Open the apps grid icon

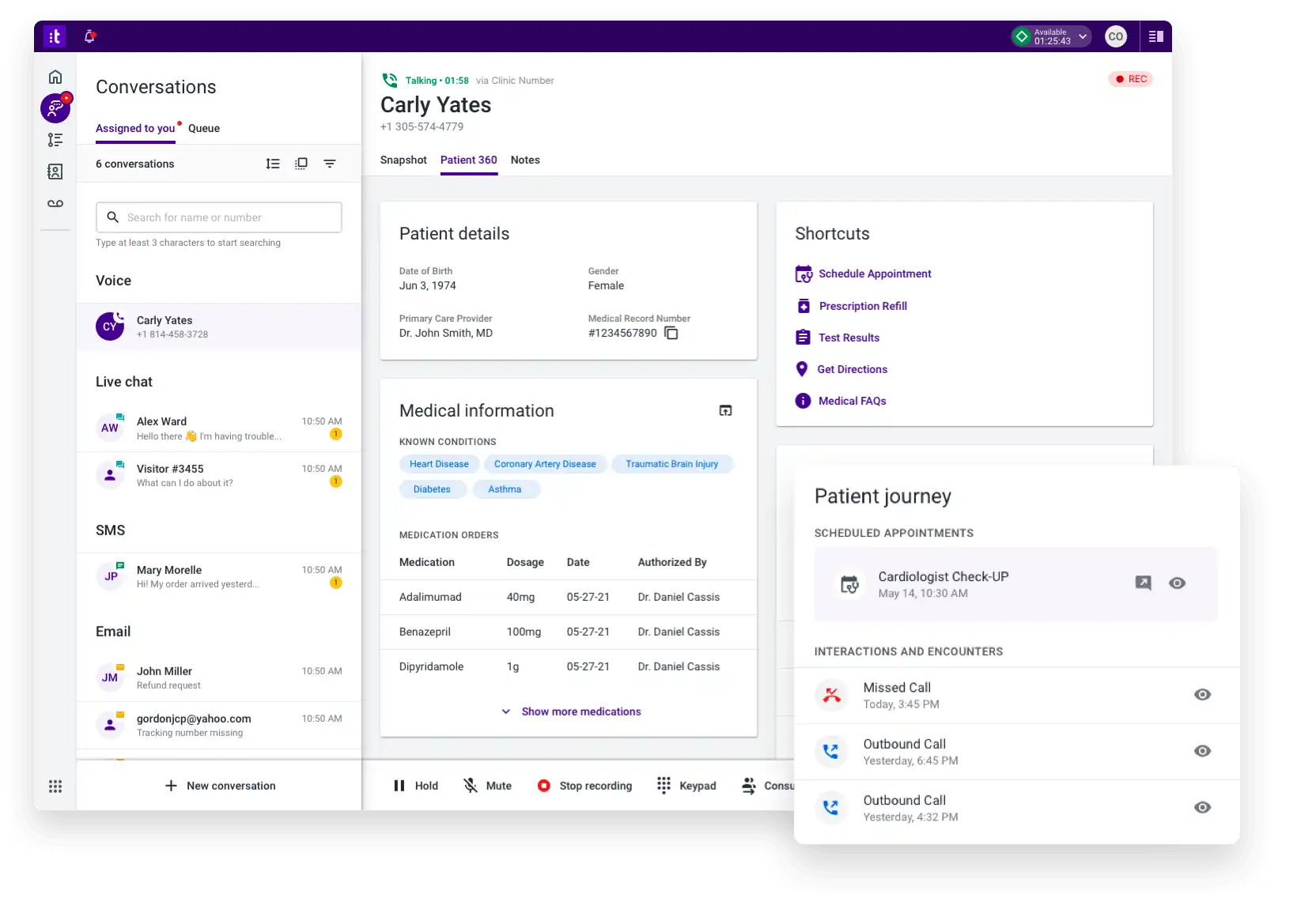pos(55,786)
